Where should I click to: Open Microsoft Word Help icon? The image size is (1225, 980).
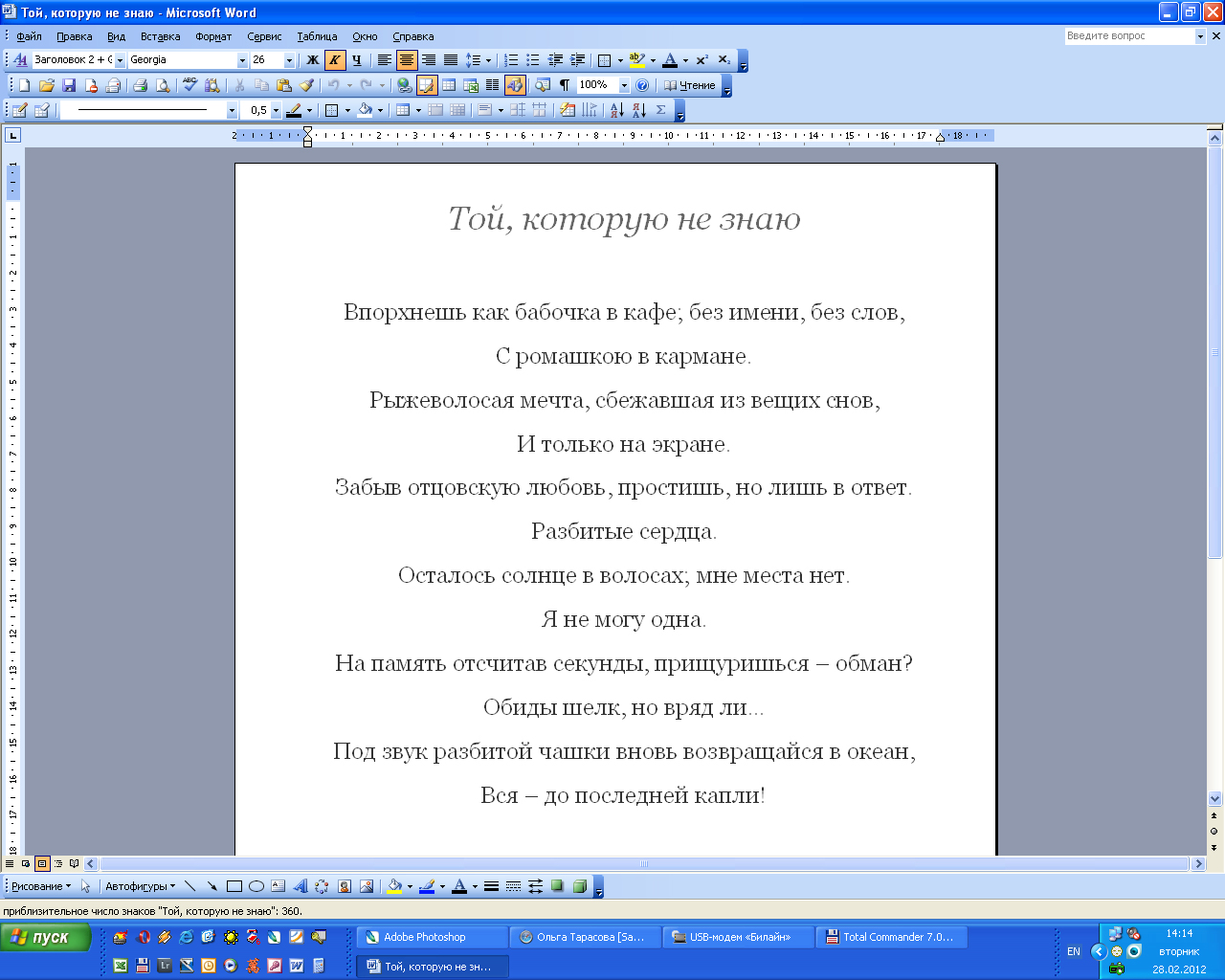pos(642,85)
